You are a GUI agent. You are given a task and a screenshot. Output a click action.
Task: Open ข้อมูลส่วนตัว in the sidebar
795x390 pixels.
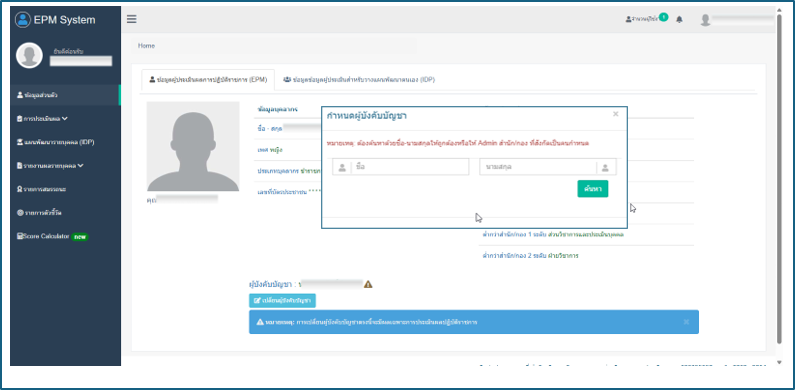coord(65,95)
